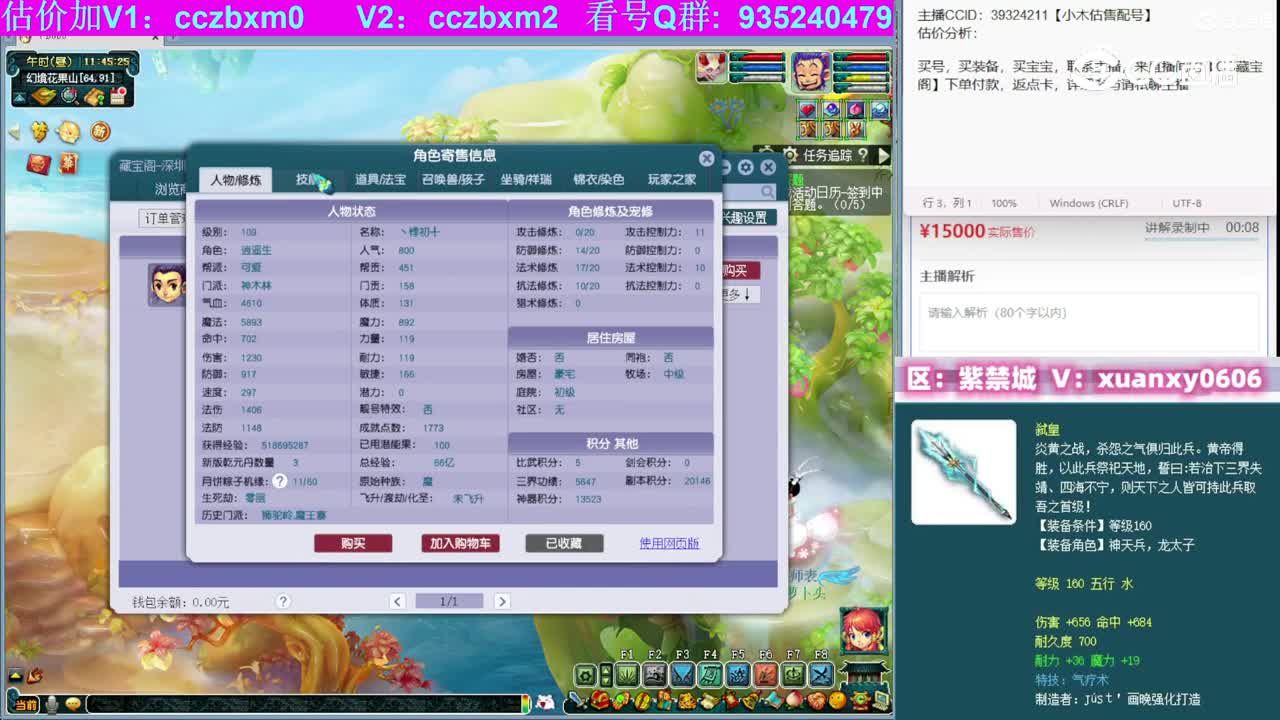Use the F1 skill shortcut slot

click(627, 675)
